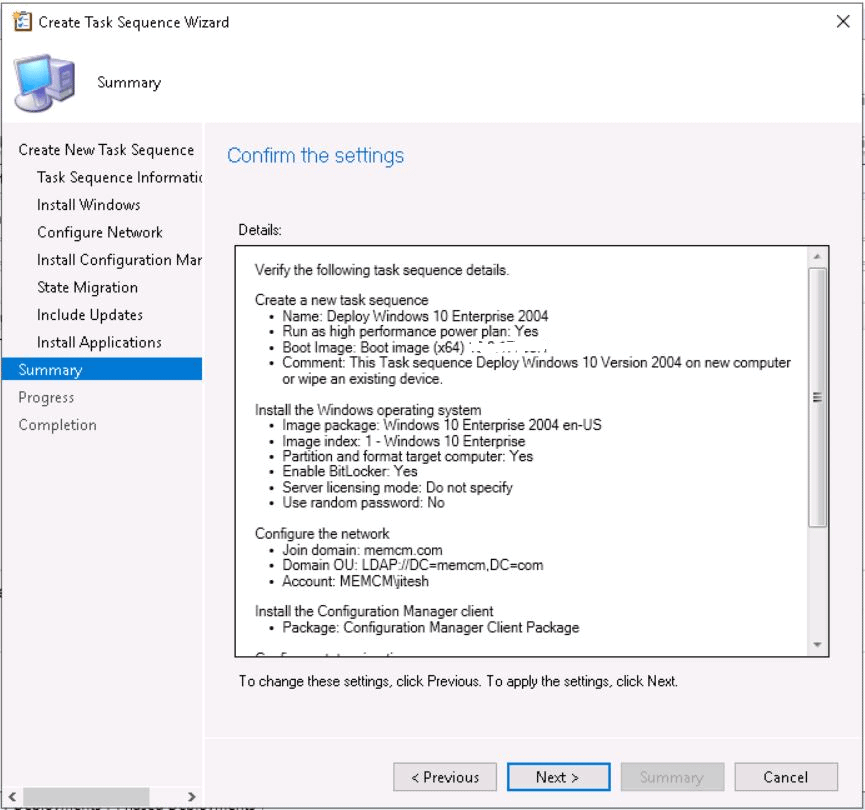This screenshot has width=865, height=810.
Task: Select the highlighted Summary step
Action: coord(102,369)
